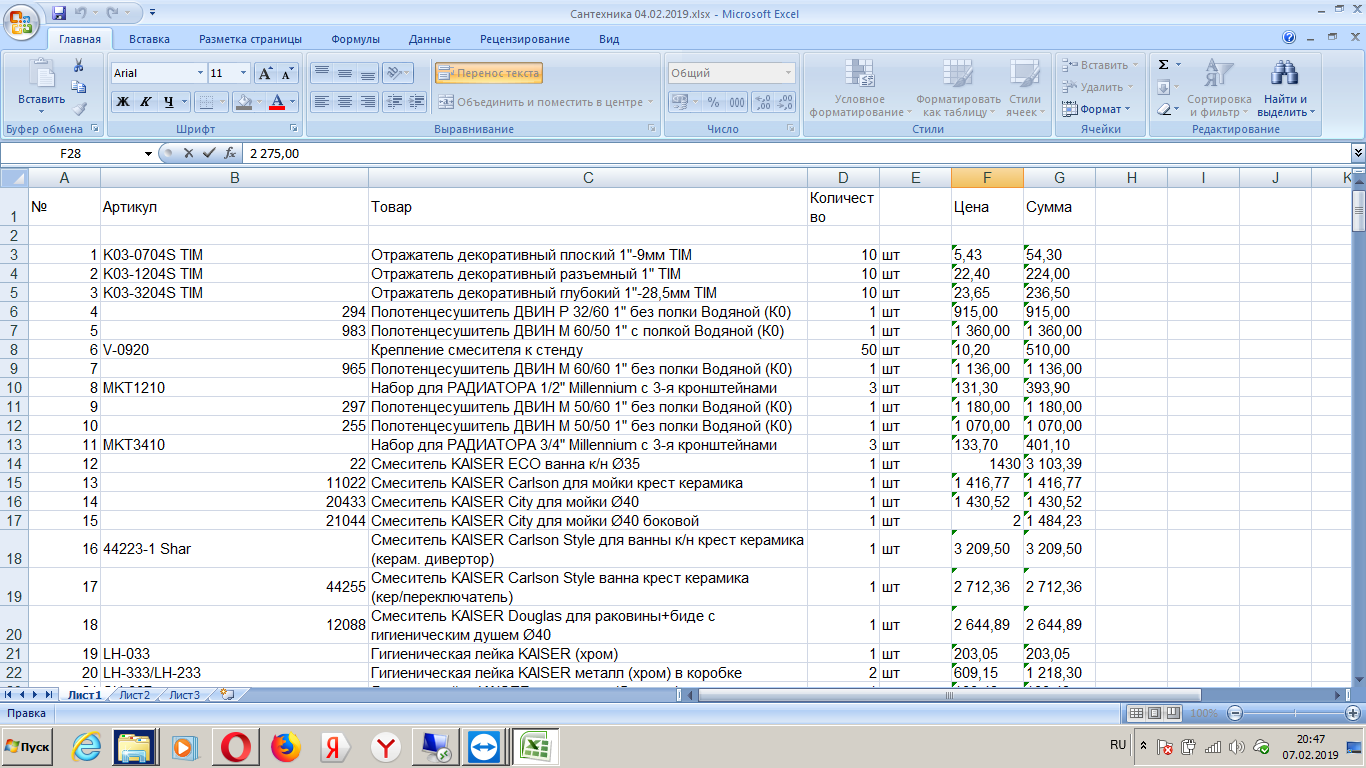Switch to Разметка страницы ribbon tab
The image size is (1366, 768).
point(250,39)
